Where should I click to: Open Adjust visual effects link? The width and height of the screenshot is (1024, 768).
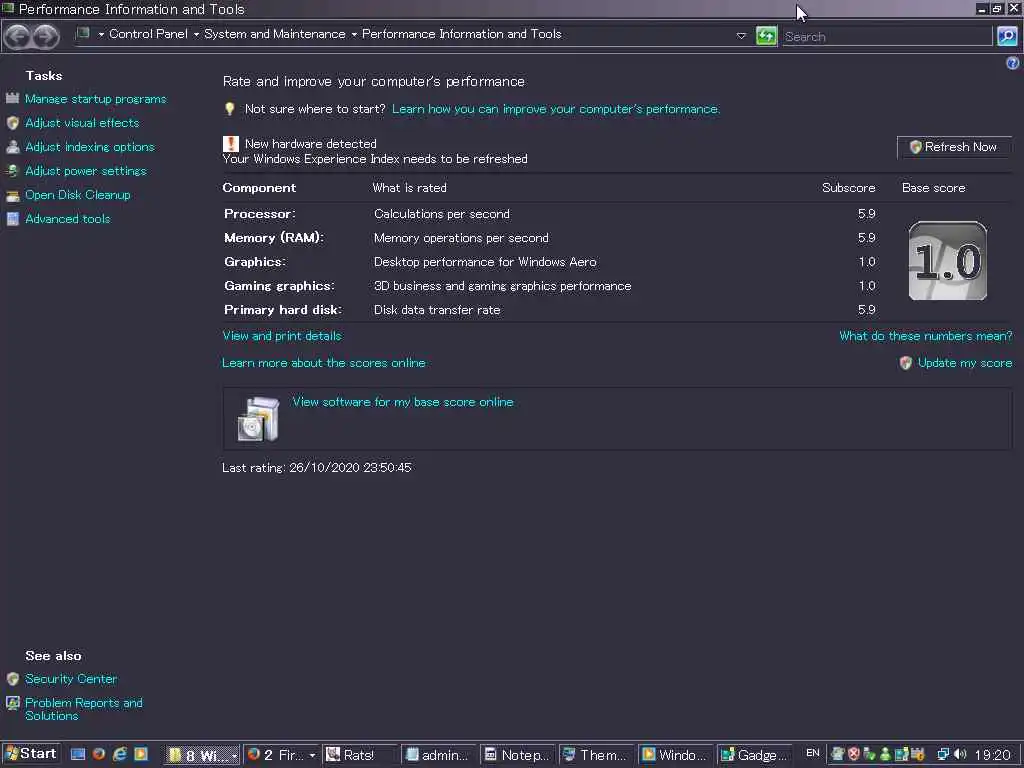pos(82,123)
